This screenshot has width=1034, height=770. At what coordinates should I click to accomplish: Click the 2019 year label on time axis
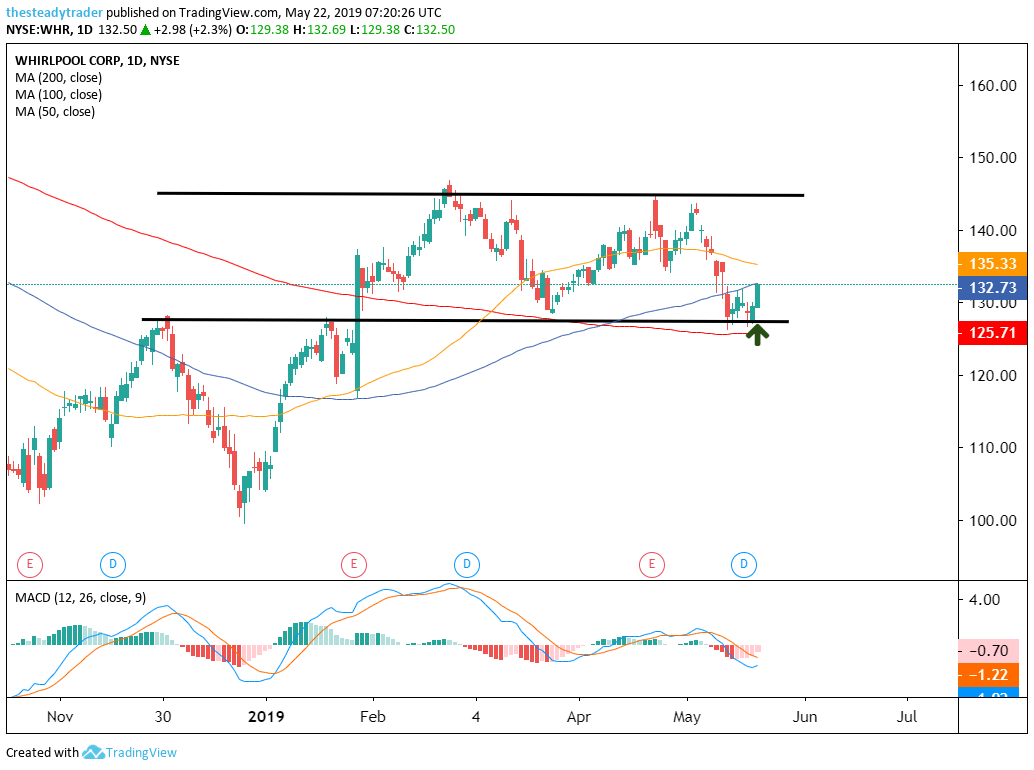266,717
